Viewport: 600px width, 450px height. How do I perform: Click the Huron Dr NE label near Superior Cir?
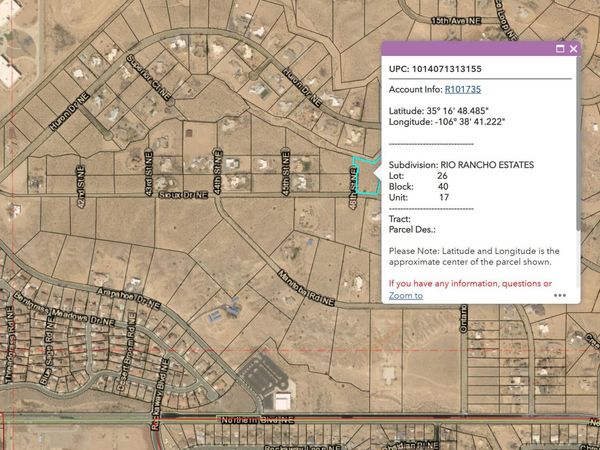click(70, 111)
